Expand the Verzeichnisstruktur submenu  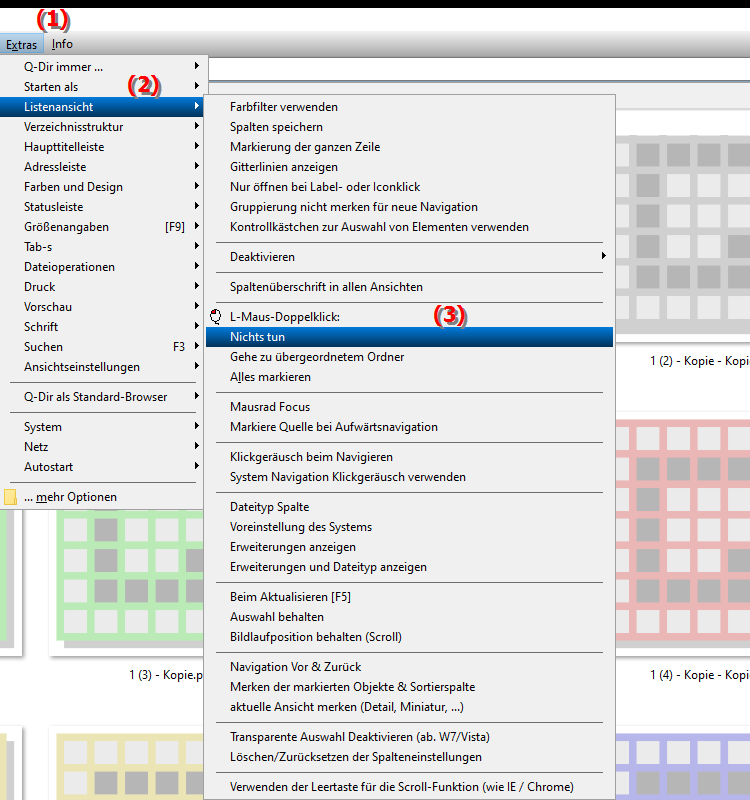[102, 127]
